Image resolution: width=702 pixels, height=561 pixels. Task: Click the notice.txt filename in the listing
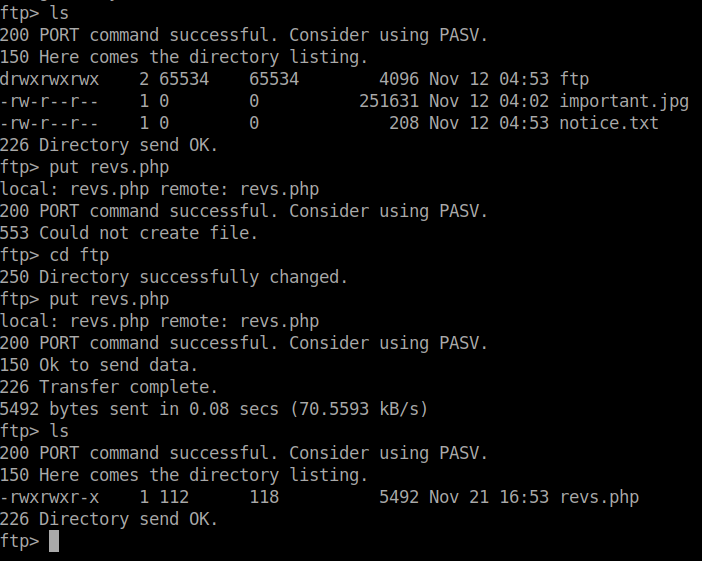coord(609,123)
